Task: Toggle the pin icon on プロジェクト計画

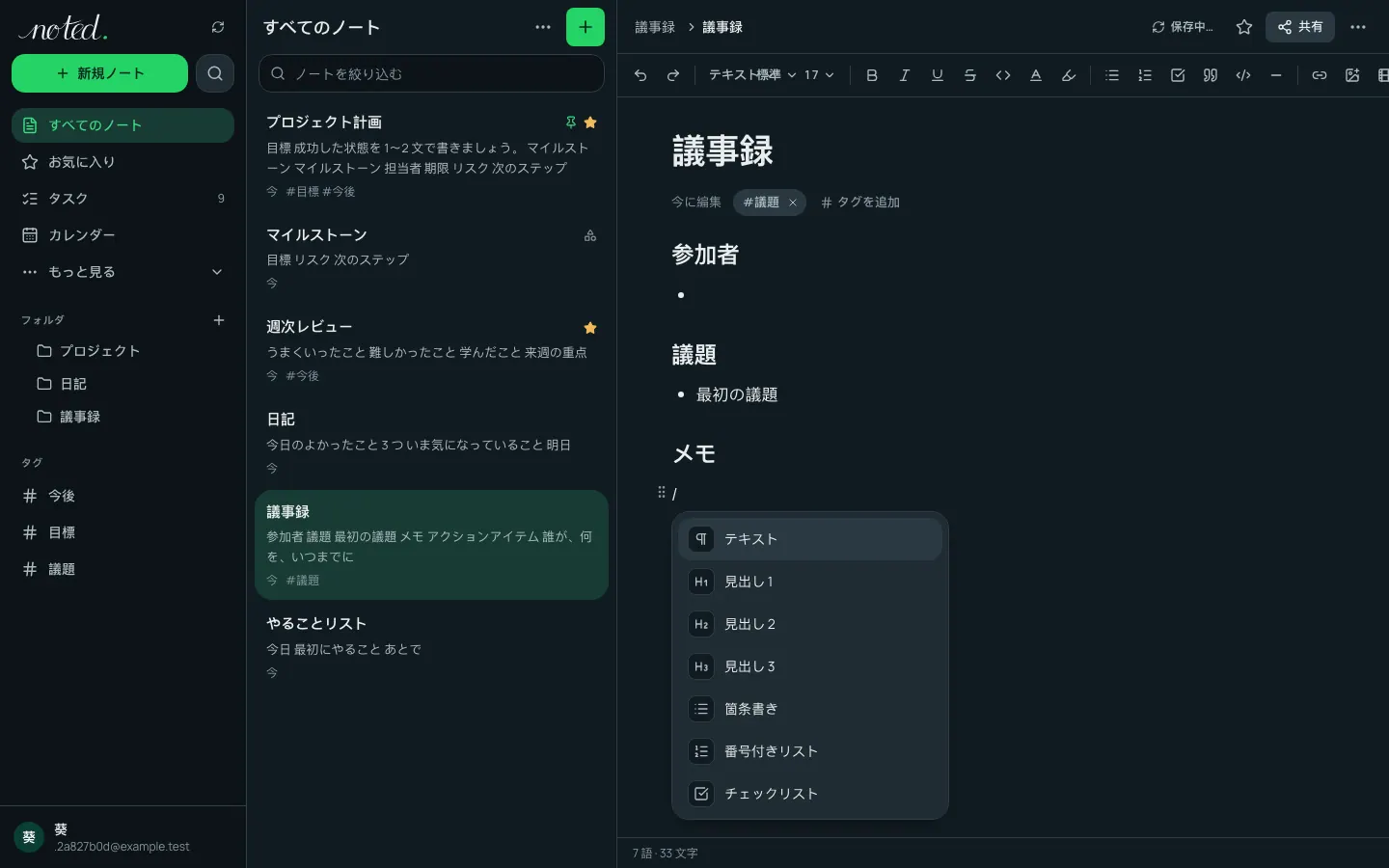Action: click(571, 122)
